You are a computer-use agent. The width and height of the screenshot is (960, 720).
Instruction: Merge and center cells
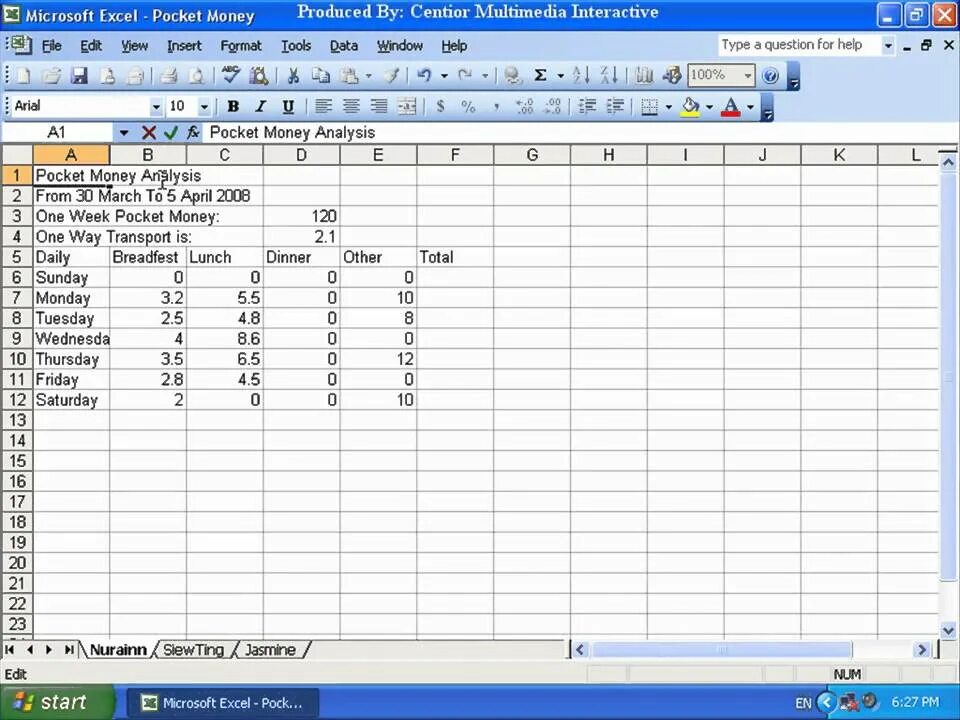click(x=407, y=107)
